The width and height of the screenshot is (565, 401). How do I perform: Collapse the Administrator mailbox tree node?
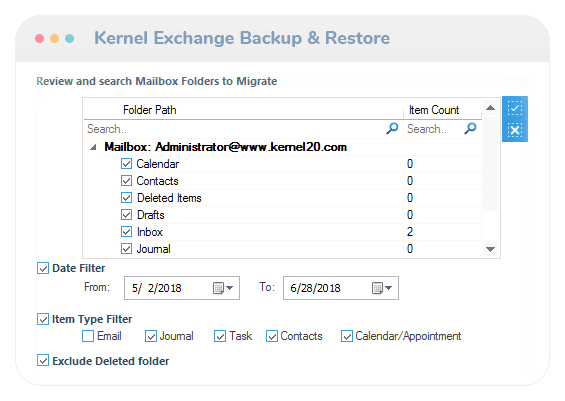coord(93,147)
